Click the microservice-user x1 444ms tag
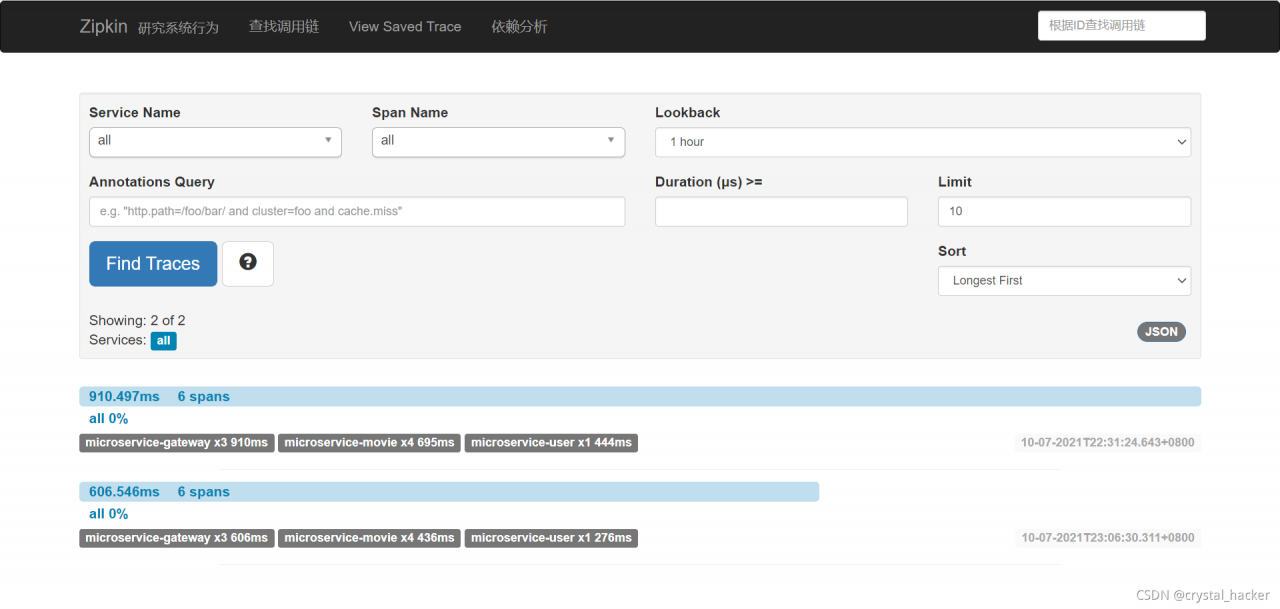The height and width of the screenshot is (609, 1280). [551, 443]
